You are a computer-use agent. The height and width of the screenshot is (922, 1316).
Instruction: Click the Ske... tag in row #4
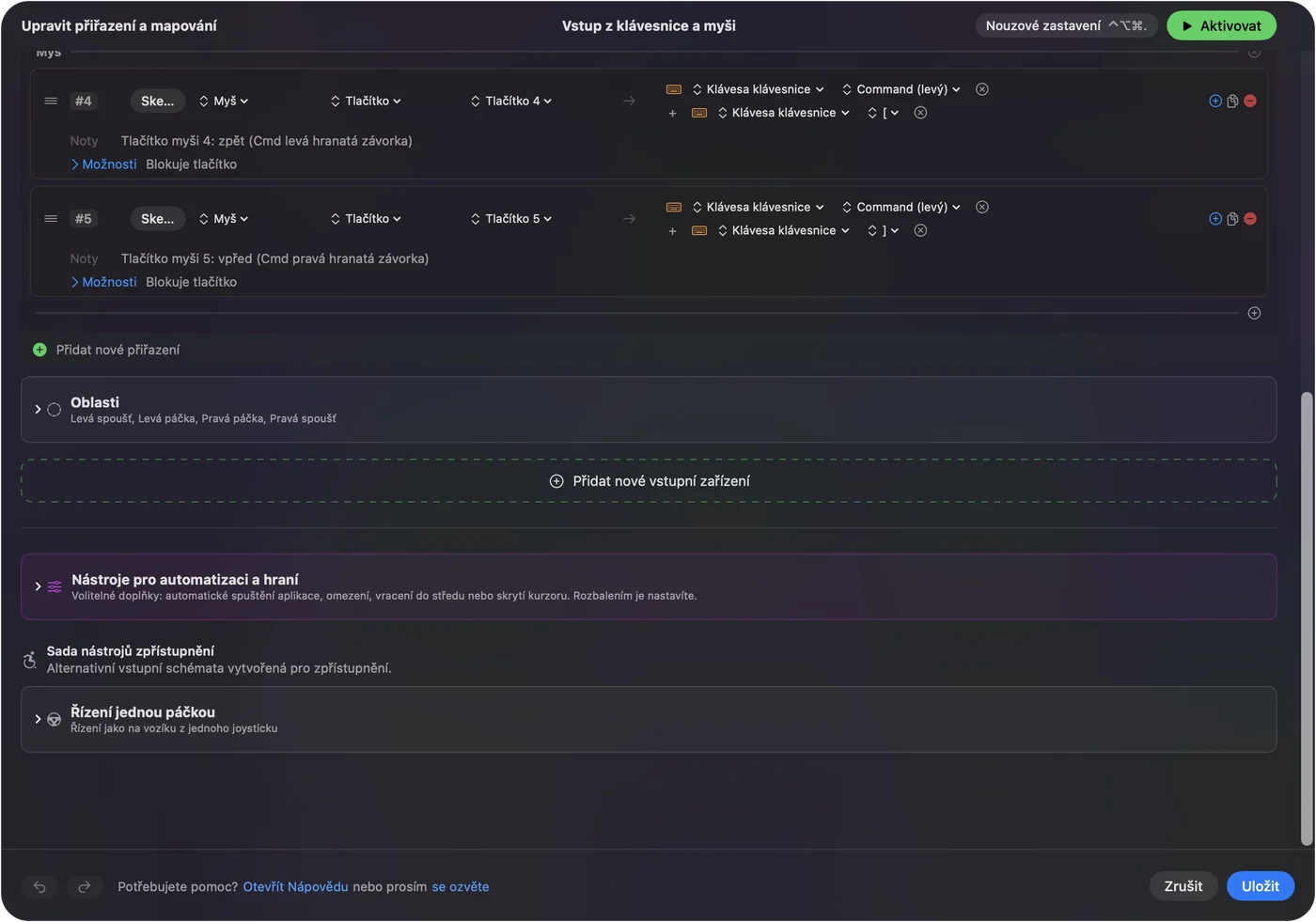(x=158, y=101)
